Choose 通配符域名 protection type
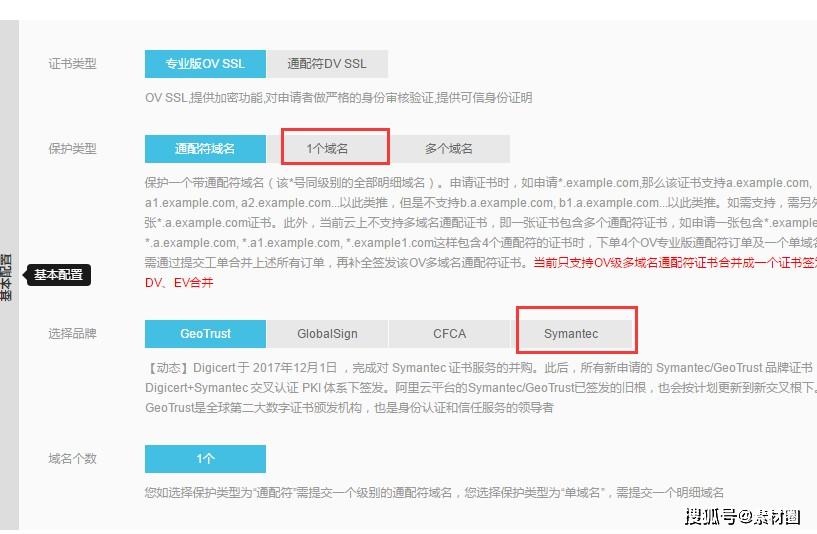Viewport: 817px width, 534px height. click(205, 149)
